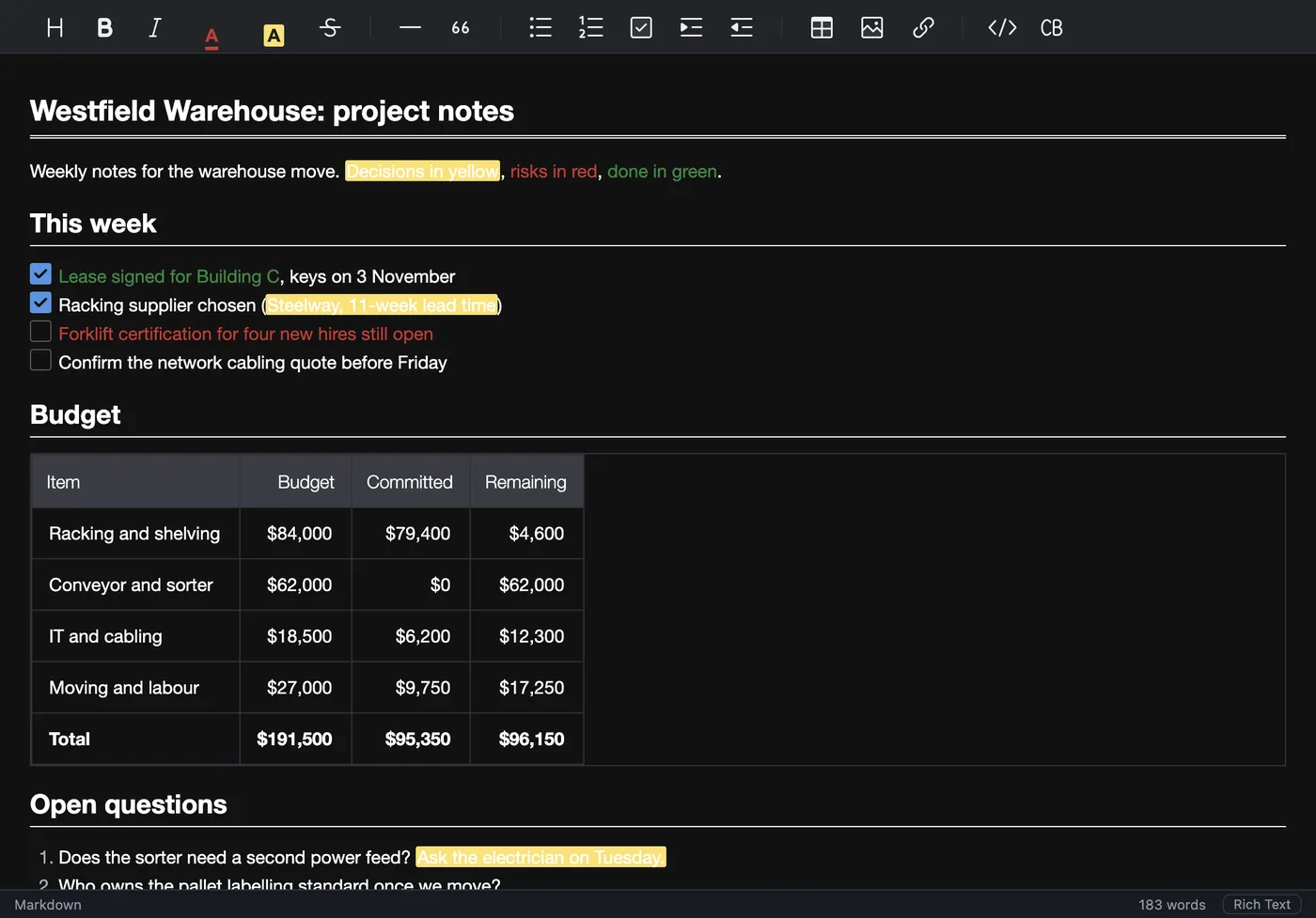Click the Westfield Warehouse: project notes title
1316x918 pixels.
[x=272, y=111]
